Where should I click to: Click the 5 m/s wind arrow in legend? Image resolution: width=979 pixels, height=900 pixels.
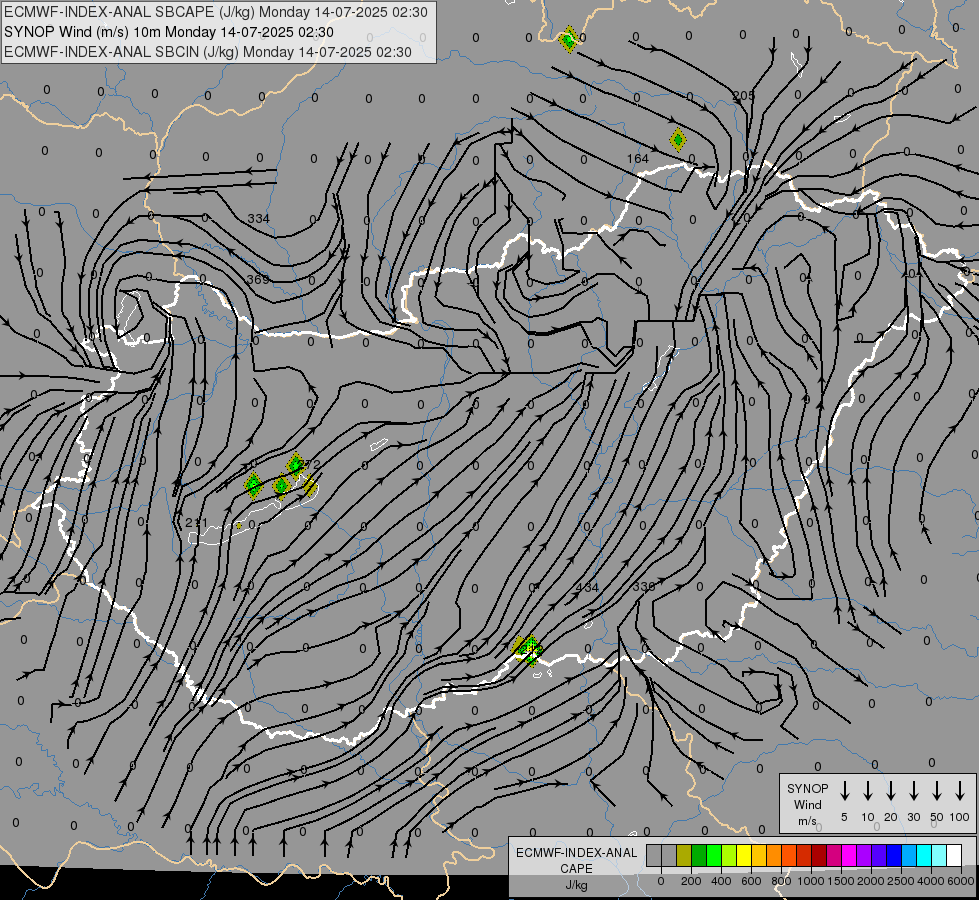[x=844, y=791]
